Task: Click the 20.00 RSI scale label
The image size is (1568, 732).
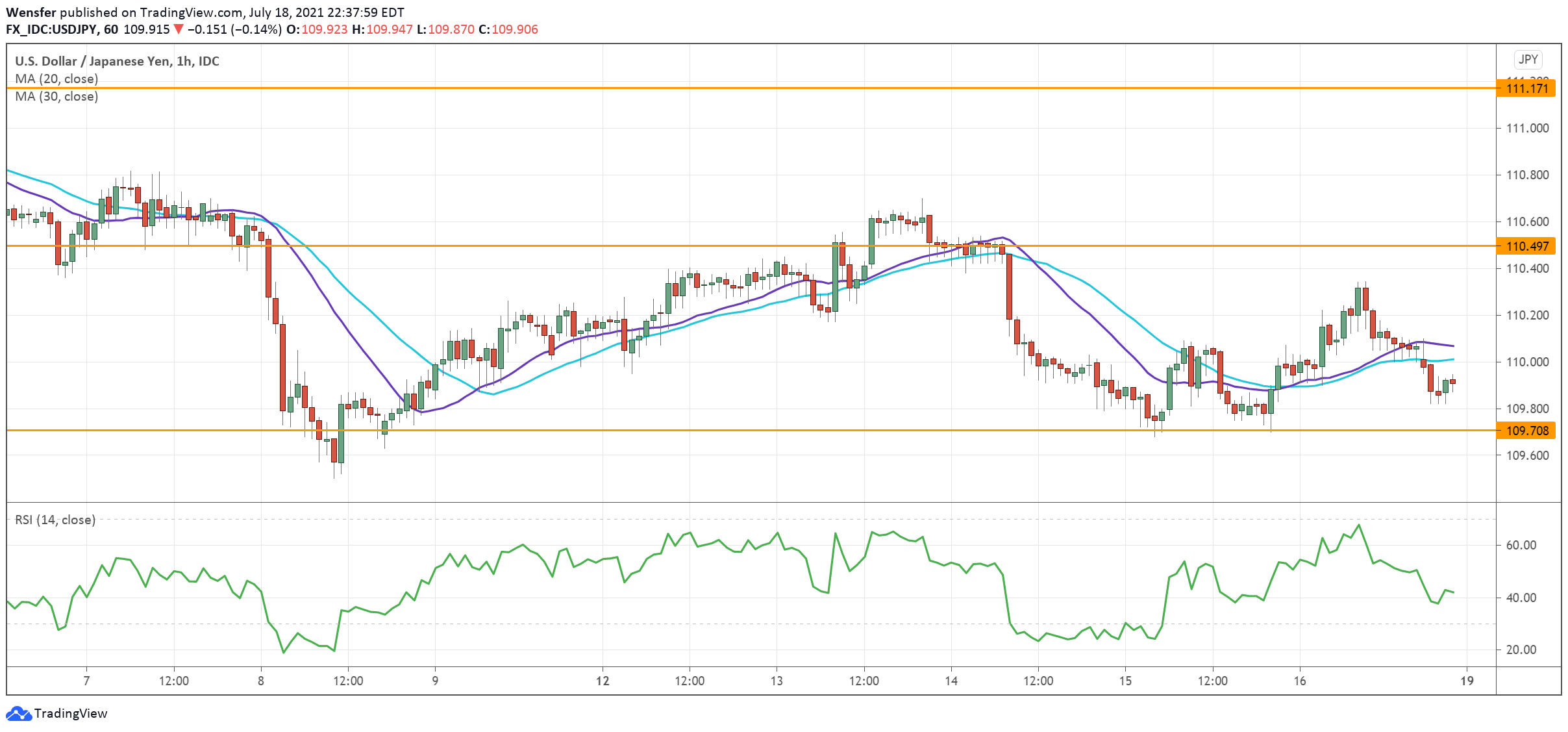Action: [1521, 650]
